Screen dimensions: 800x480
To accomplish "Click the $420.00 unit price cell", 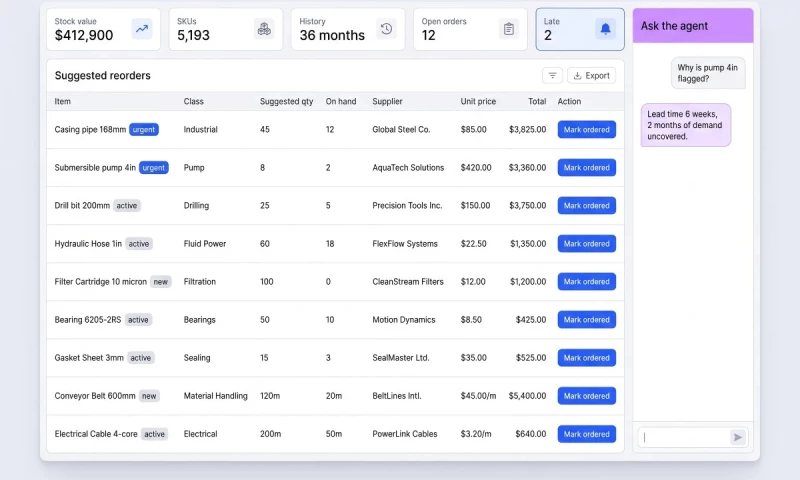I will pyautogui.click(x=476, y=167).
